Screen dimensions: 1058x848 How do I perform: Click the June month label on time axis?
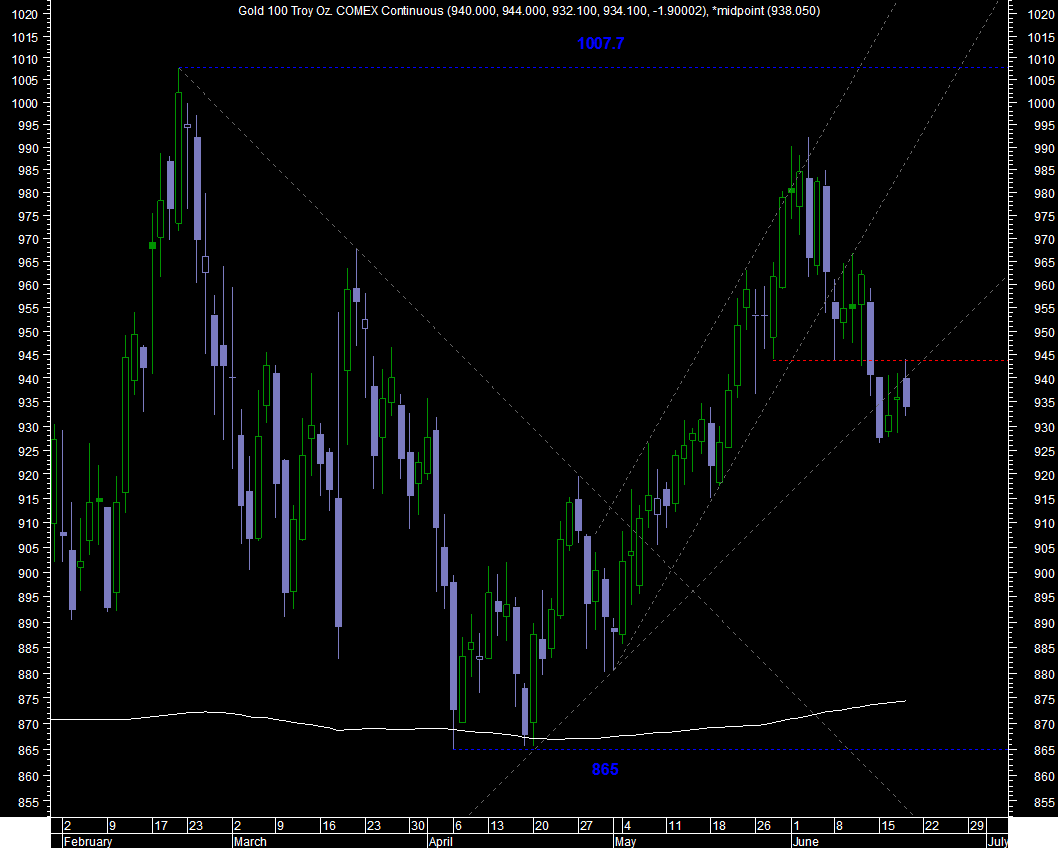pyautogui.click(x=806, y=841)
